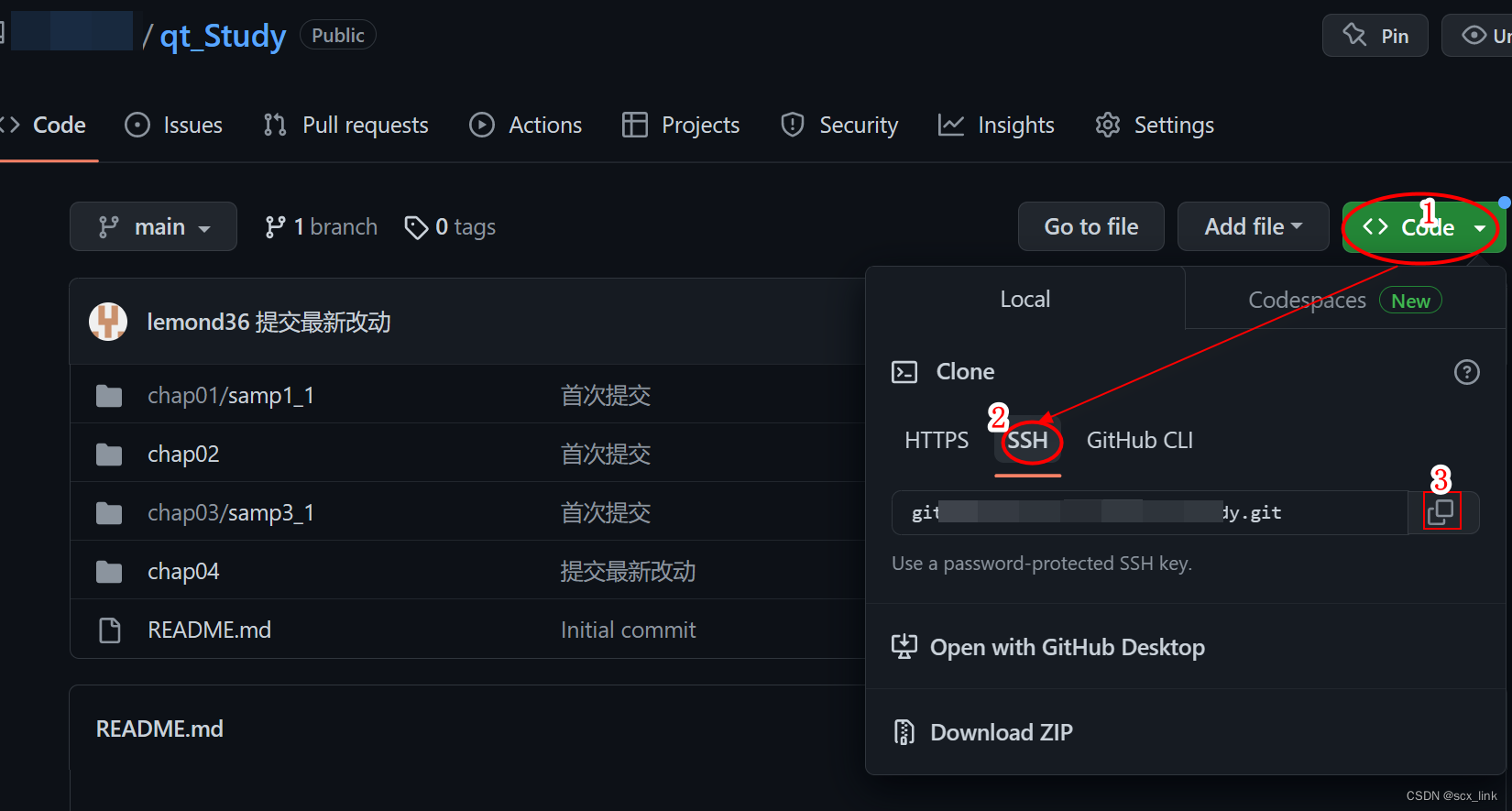Open the main branch selector dropdown
The height and width of the screenshot is (811, 1512).
(153, 226)
